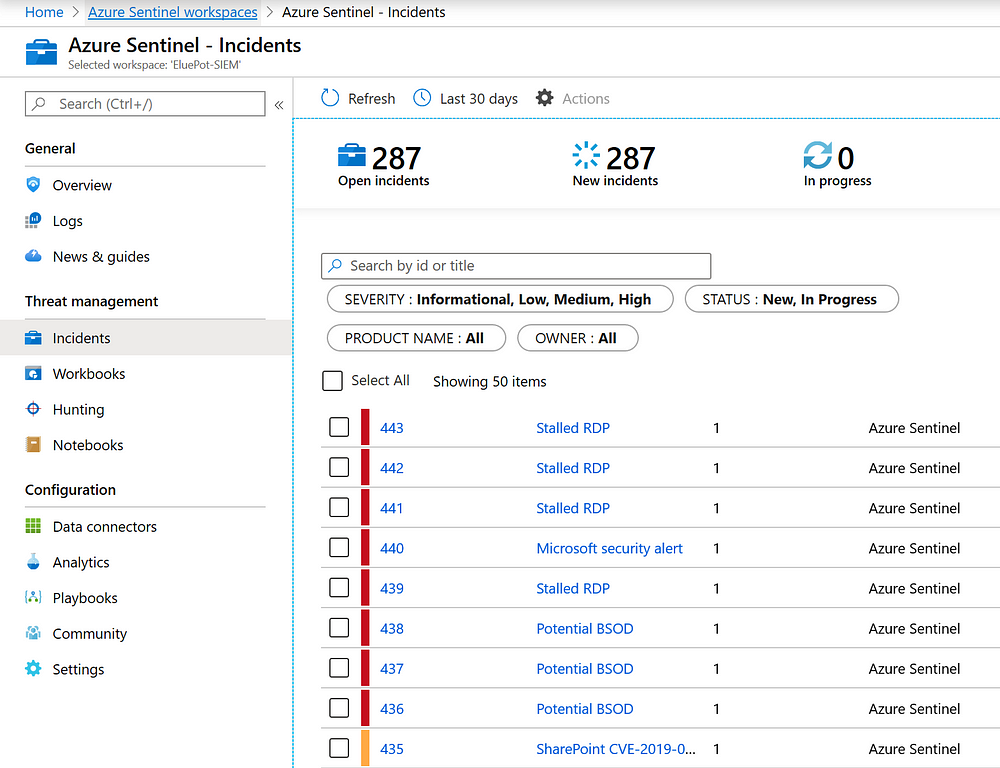
Task: Click the Azure Sentinel briefcase header icon
Action: [41, 52]
